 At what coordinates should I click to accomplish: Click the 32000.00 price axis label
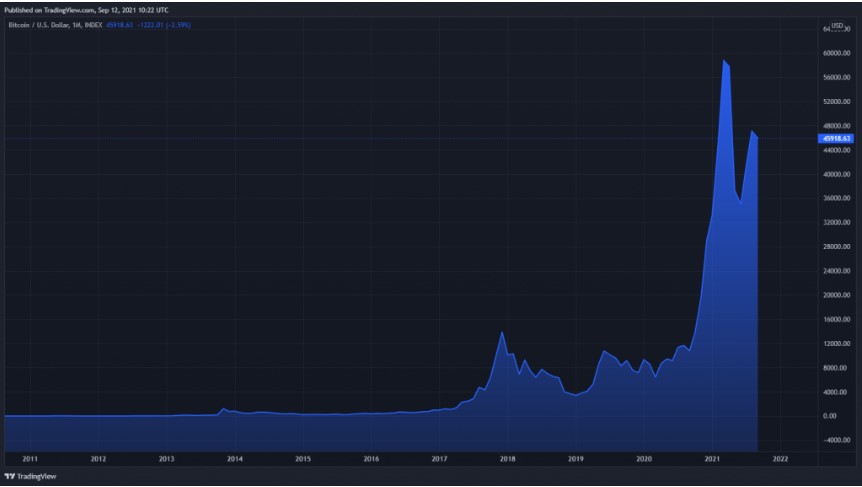click(x=836, y=223)
